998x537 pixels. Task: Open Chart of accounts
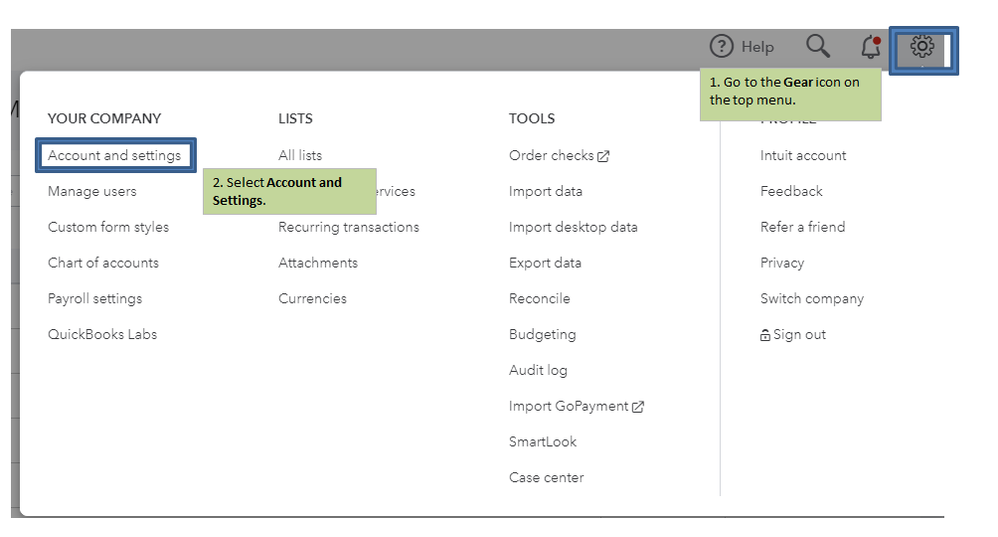coord(103,263)
